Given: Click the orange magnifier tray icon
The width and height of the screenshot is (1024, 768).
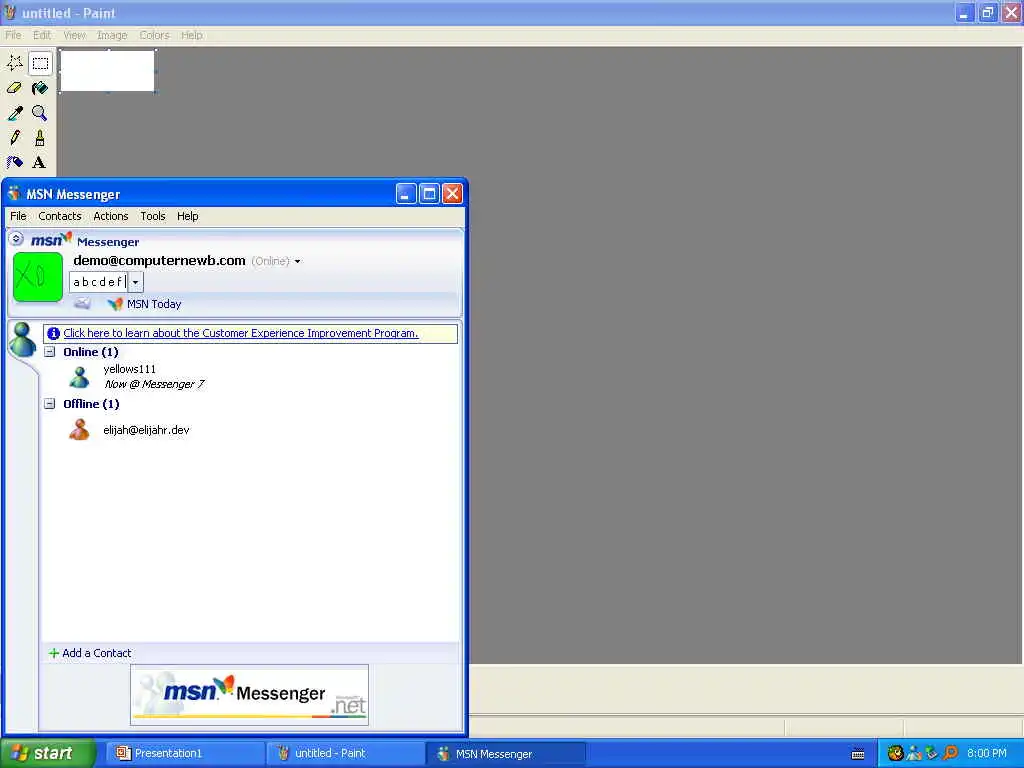Looking at the screenshot, I should click(x=950, y=753).
